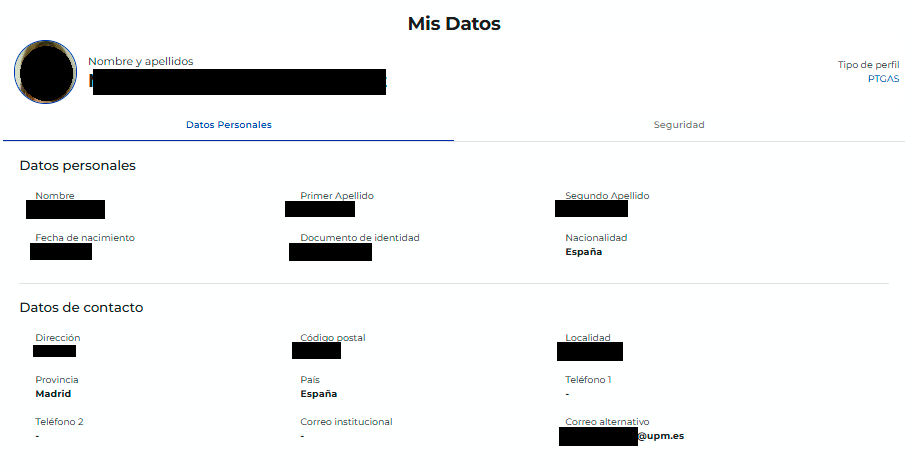Click the Teléfono 1 label
The image size is (912, 474).
(588, 380)
